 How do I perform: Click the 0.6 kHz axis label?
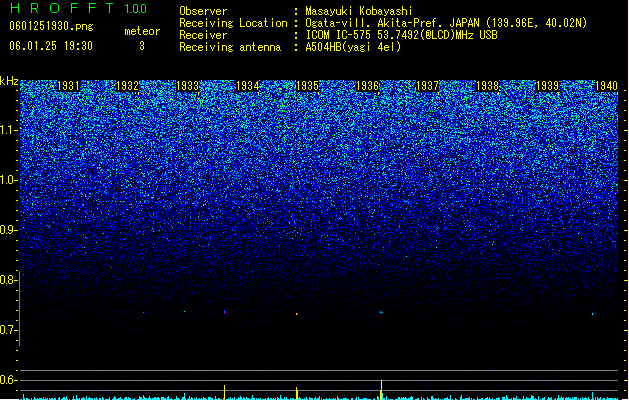[9, 380]
